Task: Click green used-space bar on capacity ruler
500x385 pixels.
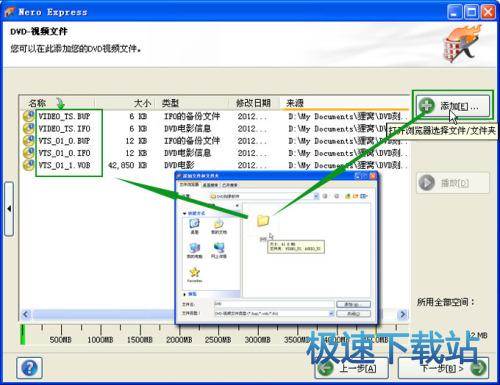Action: click(23, 334)
